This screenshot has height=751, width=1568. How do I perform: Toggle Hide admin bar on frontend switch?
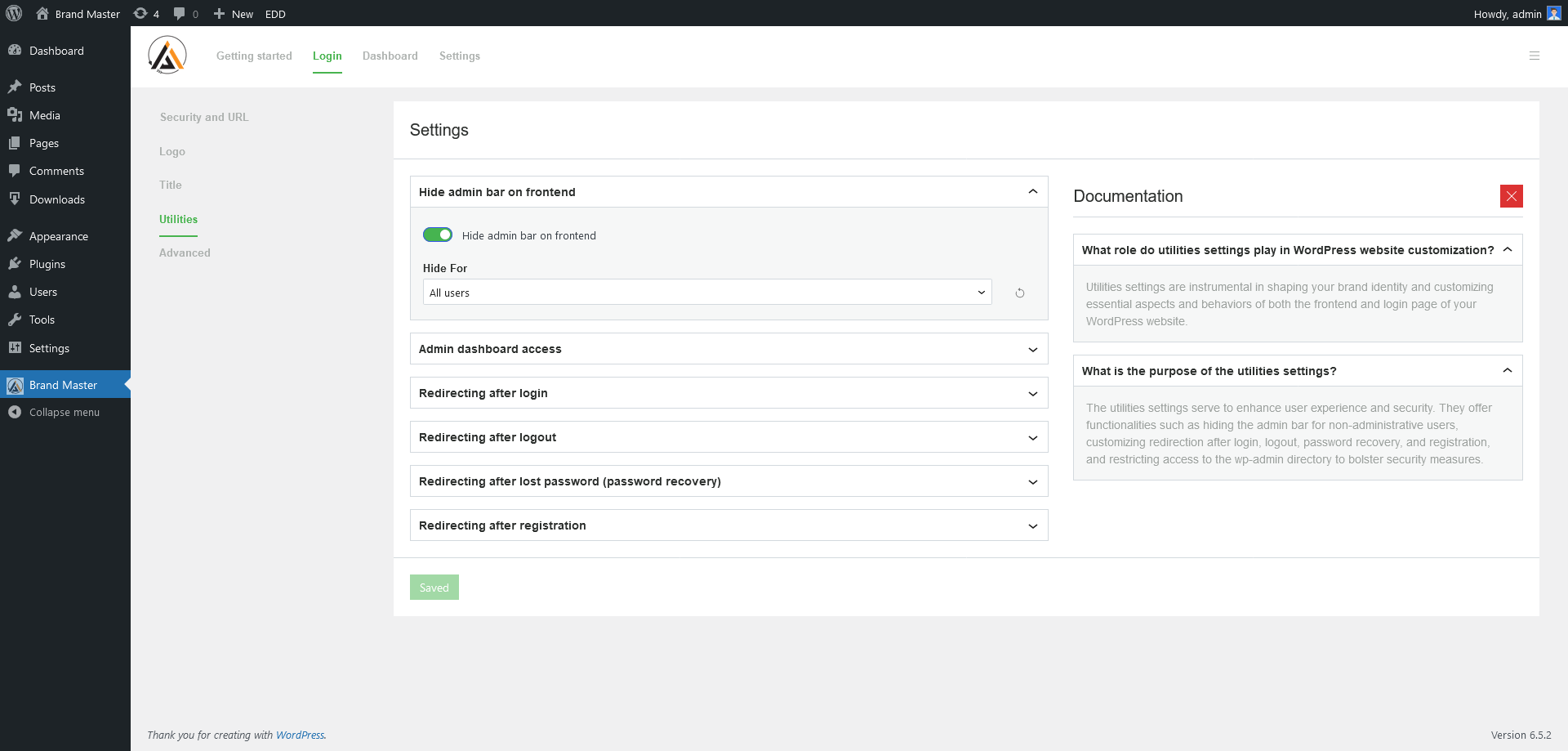[438, 235]
